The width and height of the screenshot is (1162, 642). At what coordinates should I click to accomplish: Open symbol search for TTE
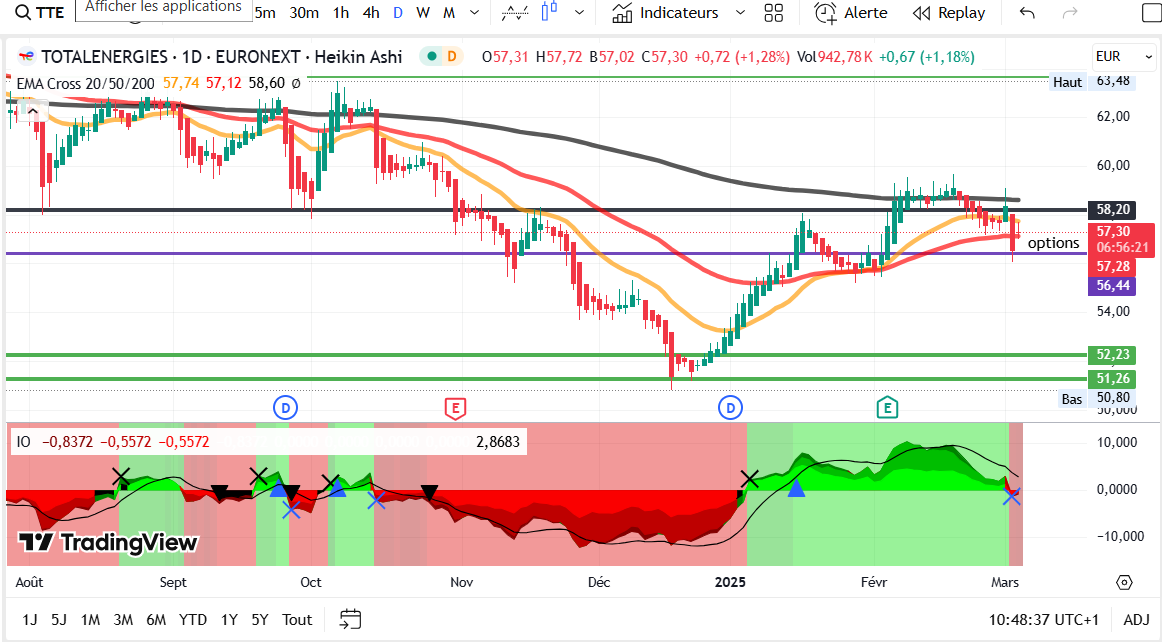coord(40,13)
